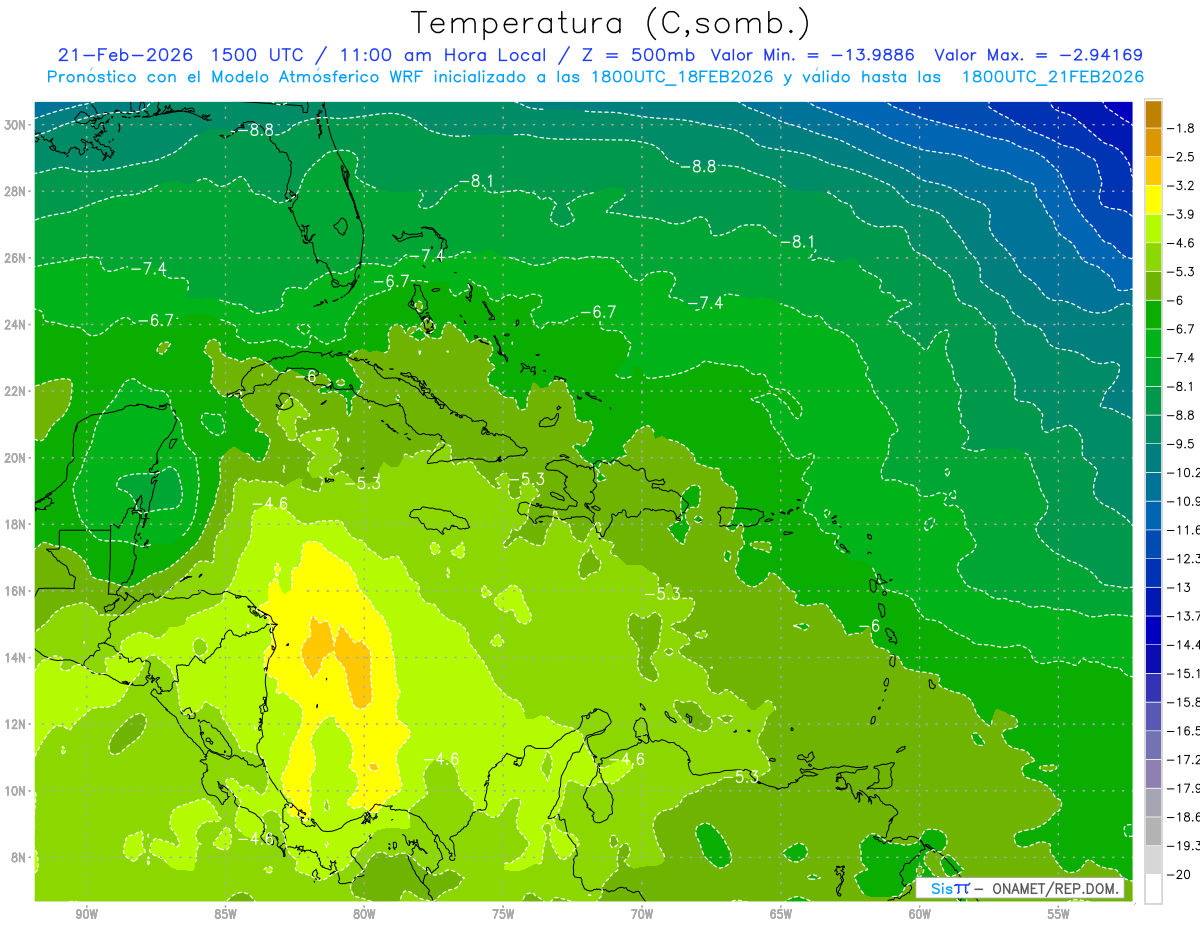
Task: Click the '90W' longitude axis label
Action: [x=86, y=914]
